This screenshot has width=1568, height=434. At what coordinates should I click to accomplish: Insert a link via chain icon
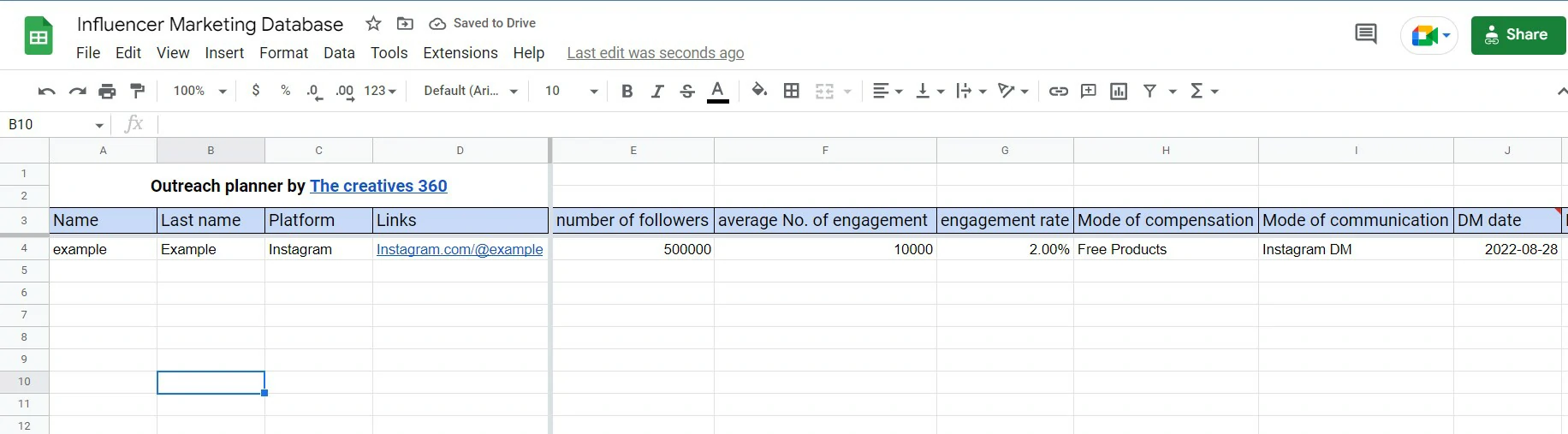point(1059,91)
